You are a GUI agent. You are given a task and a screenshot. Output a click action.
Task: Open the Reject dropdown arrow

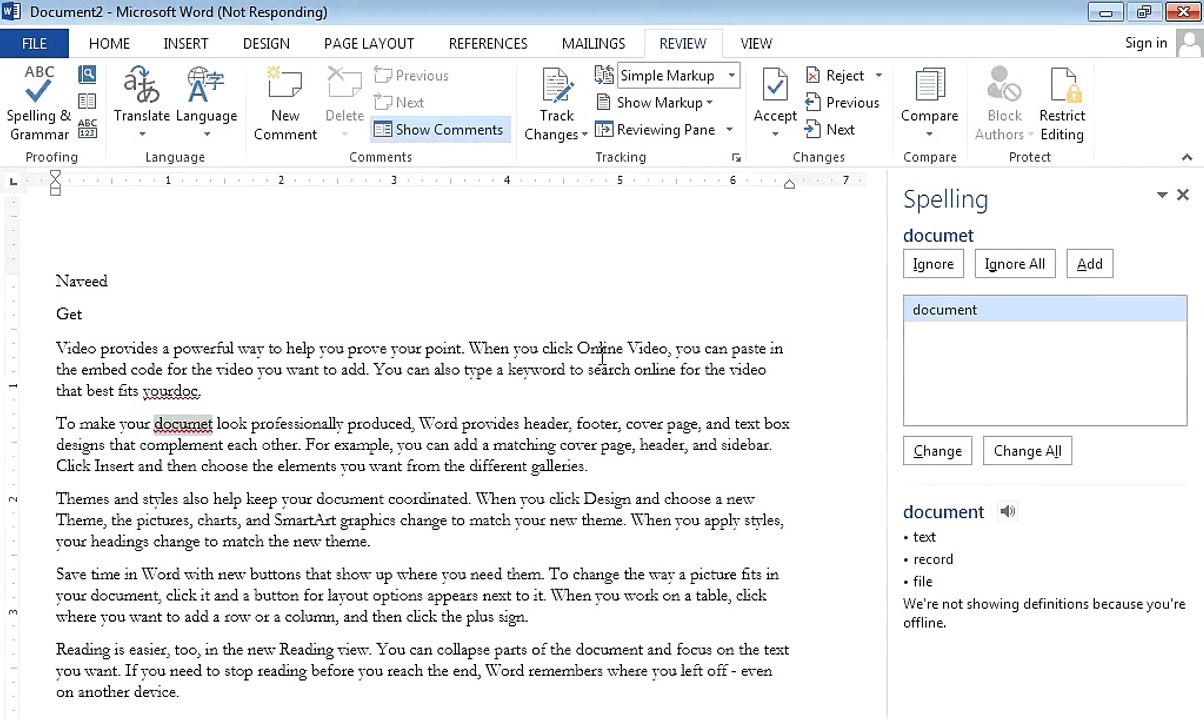pos(879,76)
